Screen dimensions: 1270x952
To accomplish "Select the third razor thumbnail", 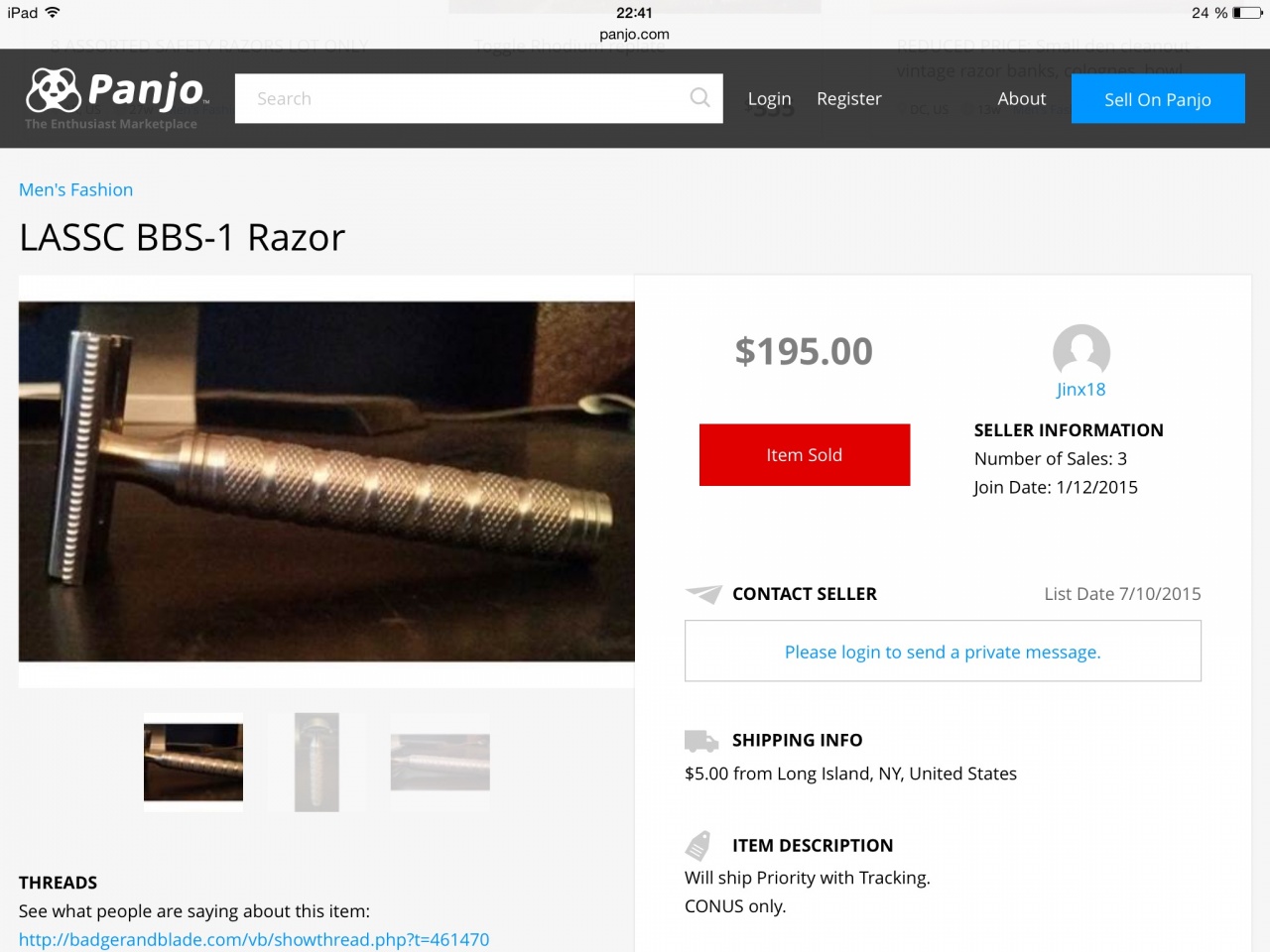I will [440, 762].
